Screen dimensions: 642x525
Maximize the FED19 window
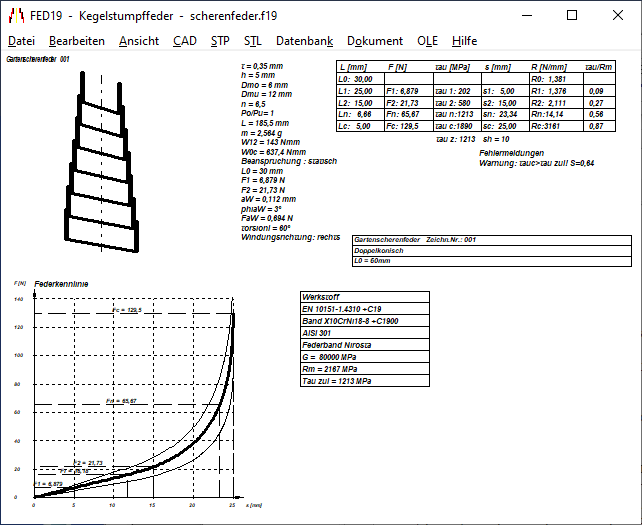tap(572, 16)
